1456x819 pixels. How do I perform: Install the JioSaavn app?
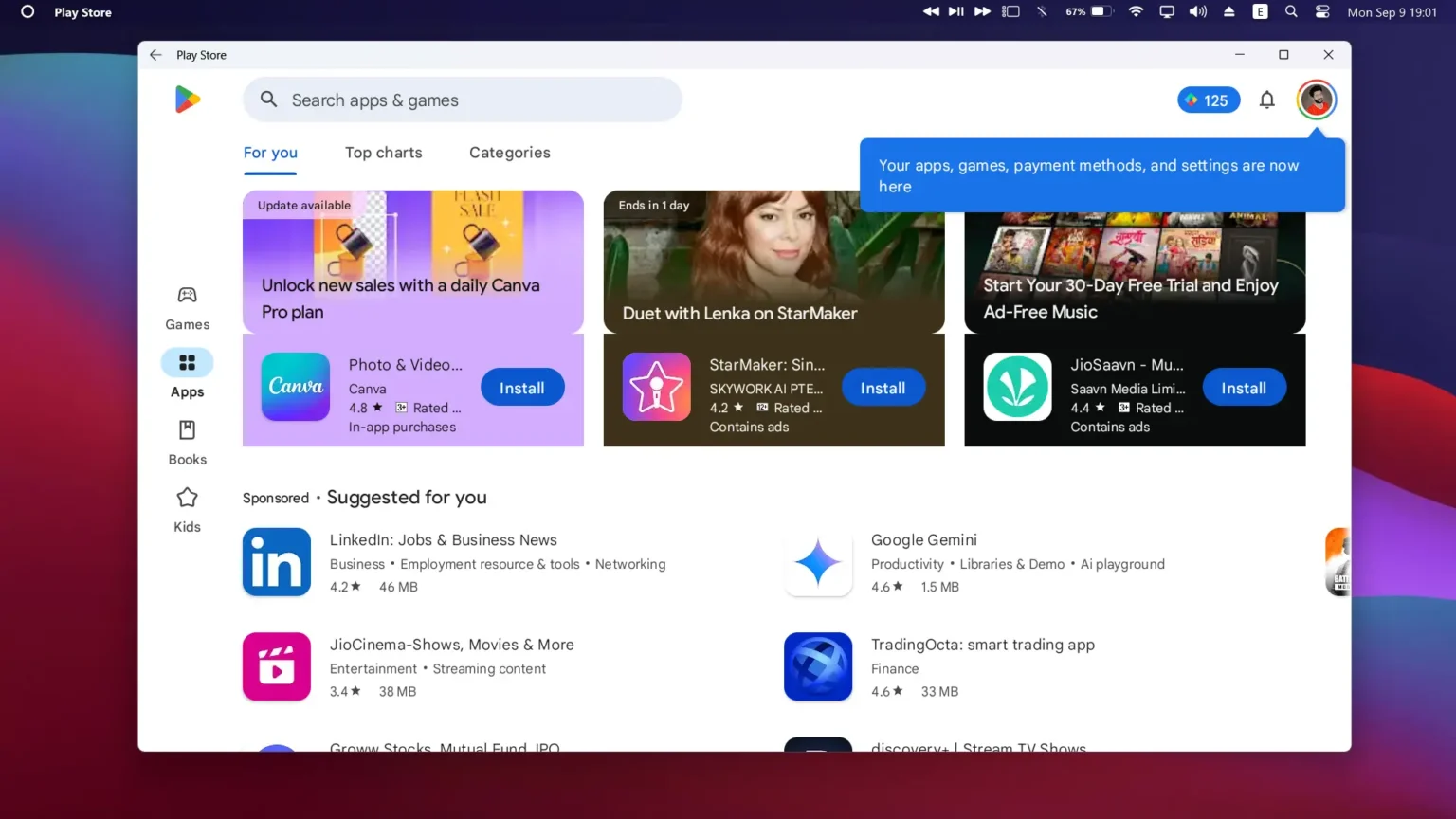click(x=1244, y=388)
